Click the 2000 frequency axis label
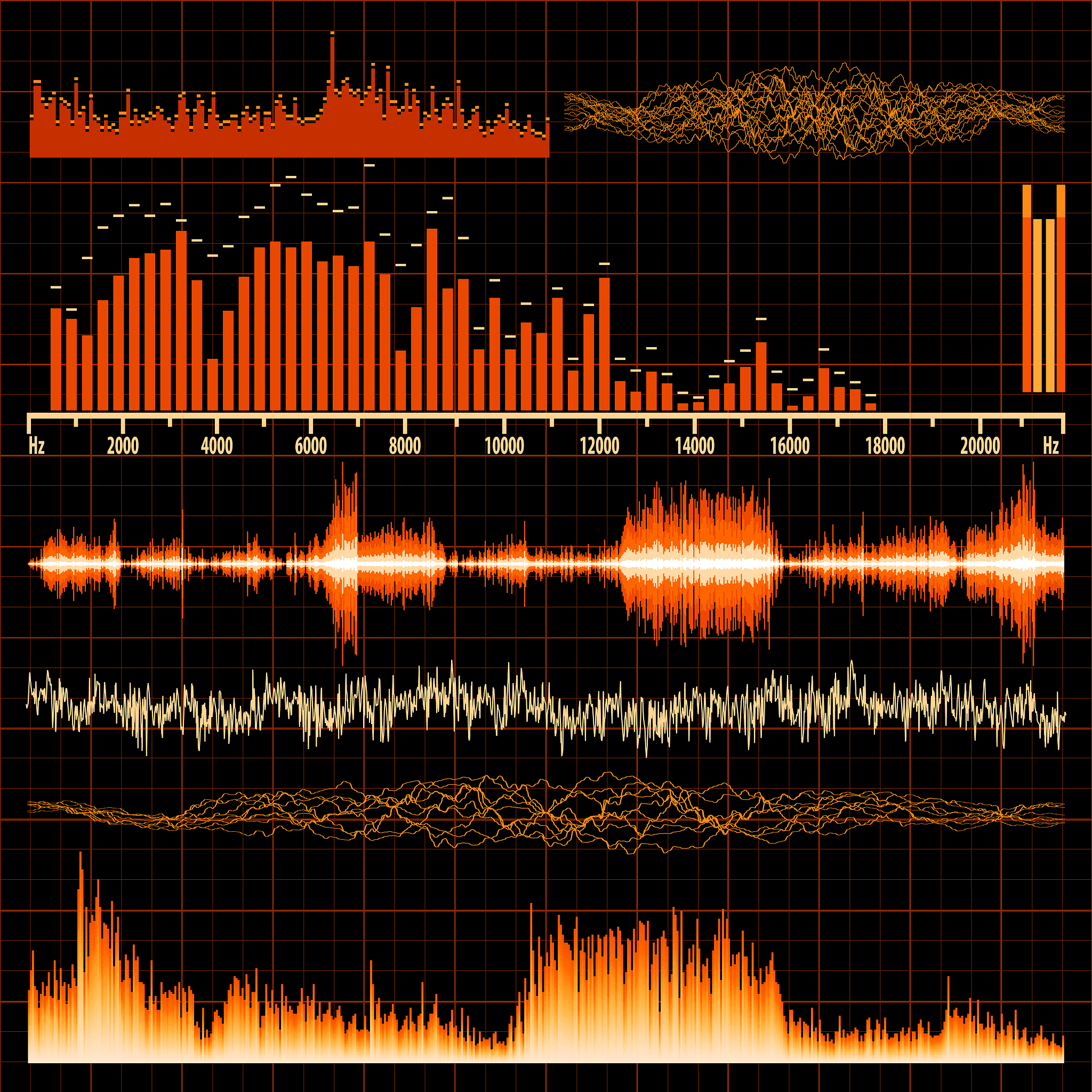 coord(123,446)
